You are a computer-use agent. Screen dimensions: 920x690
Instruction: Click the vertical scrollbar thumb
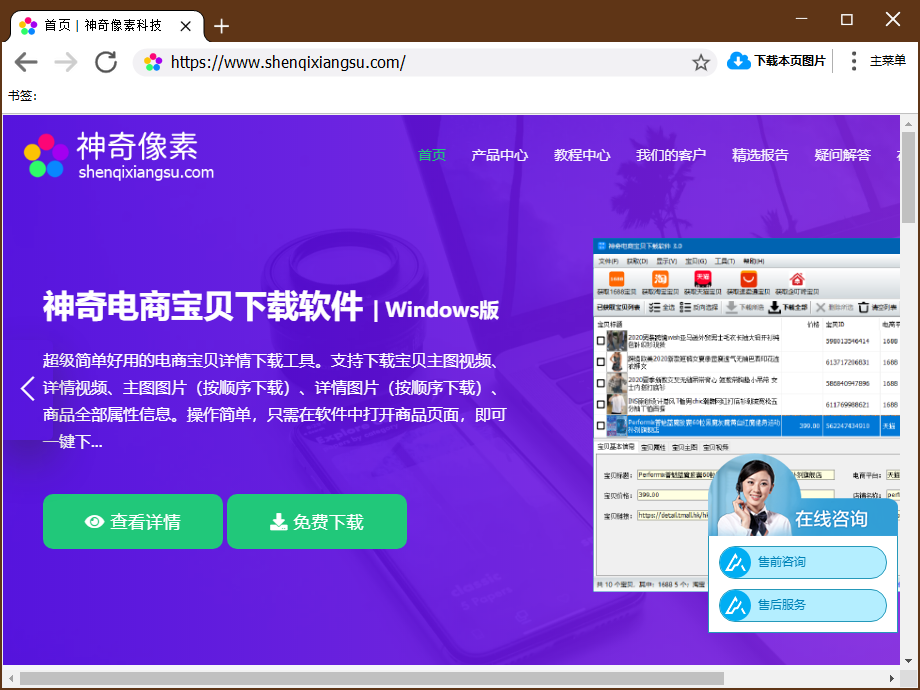[x=908, y=177]
